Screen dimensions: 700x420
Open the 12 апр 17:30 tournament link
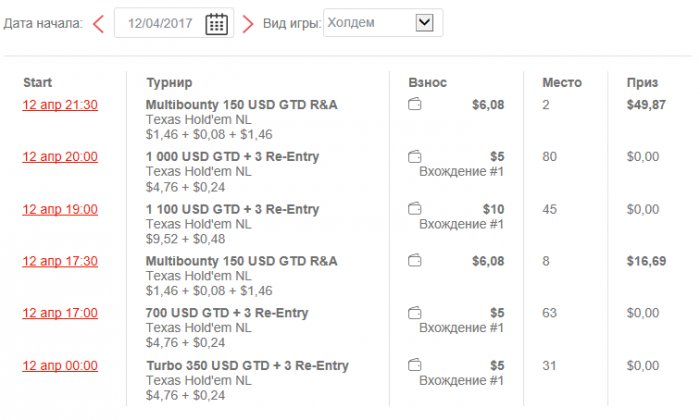click(60, 261)
